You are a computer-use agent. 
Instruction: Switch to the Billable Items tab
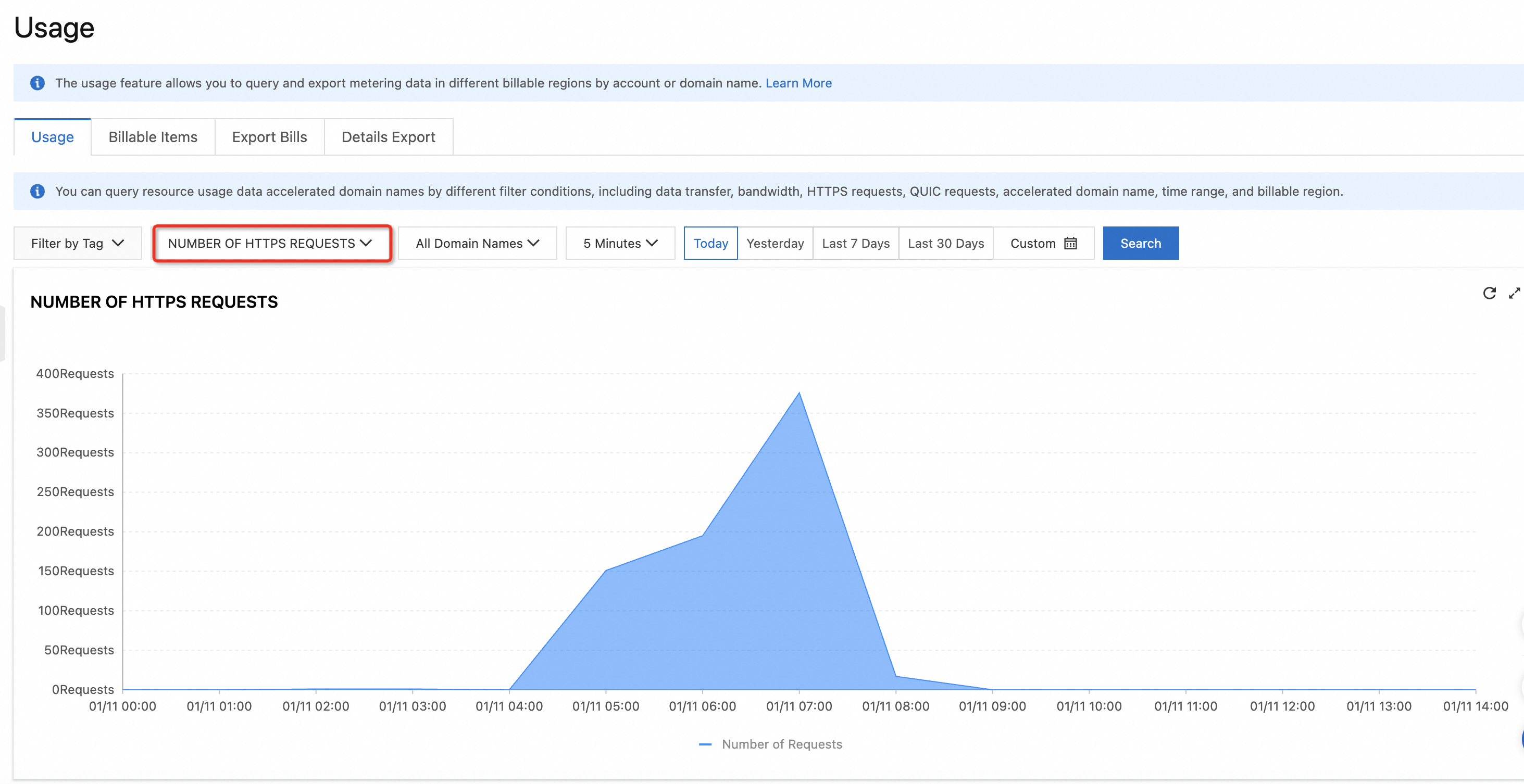point(153,137)
